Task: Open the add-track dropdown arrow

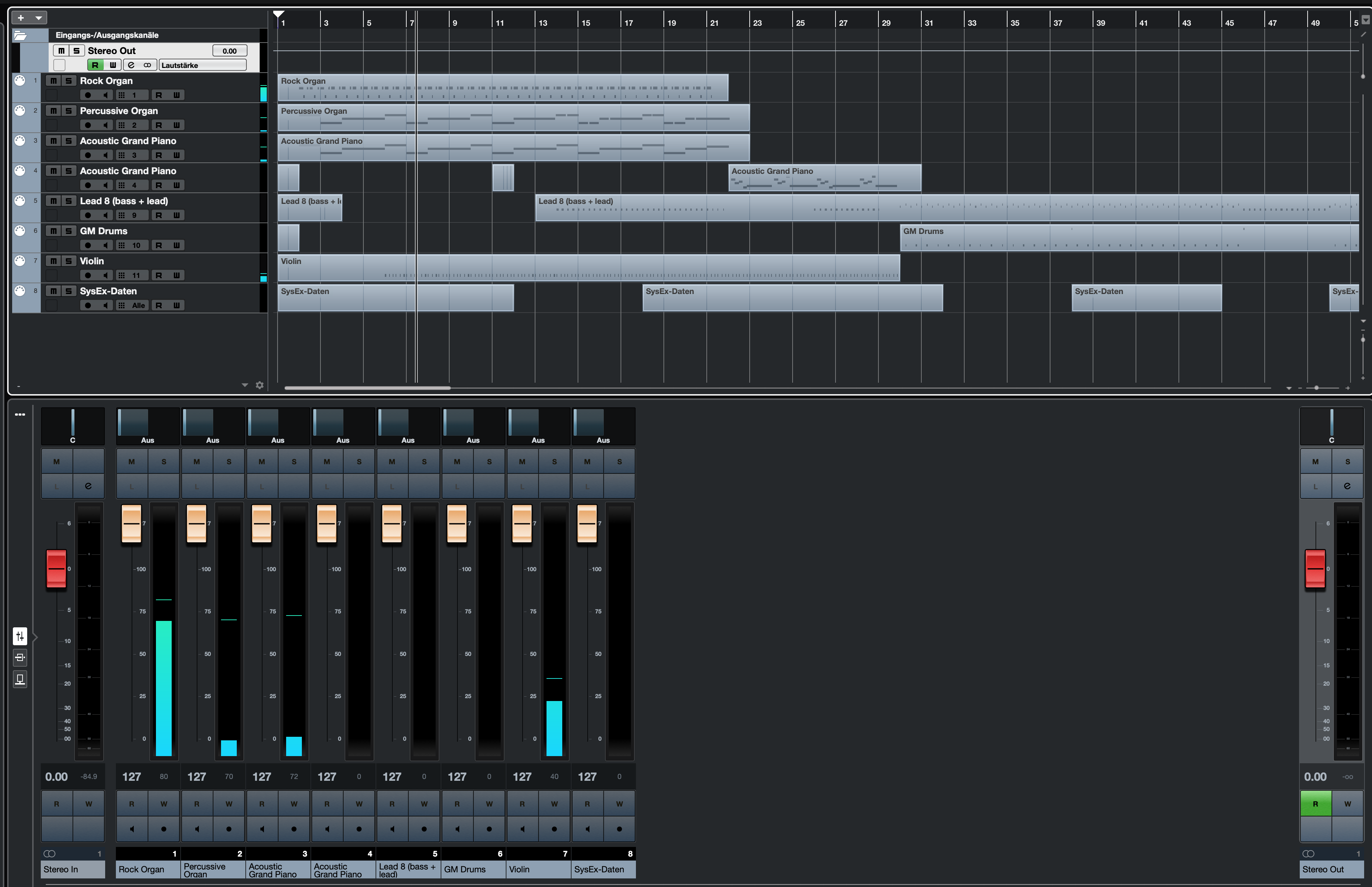Action: coord(39,18)
